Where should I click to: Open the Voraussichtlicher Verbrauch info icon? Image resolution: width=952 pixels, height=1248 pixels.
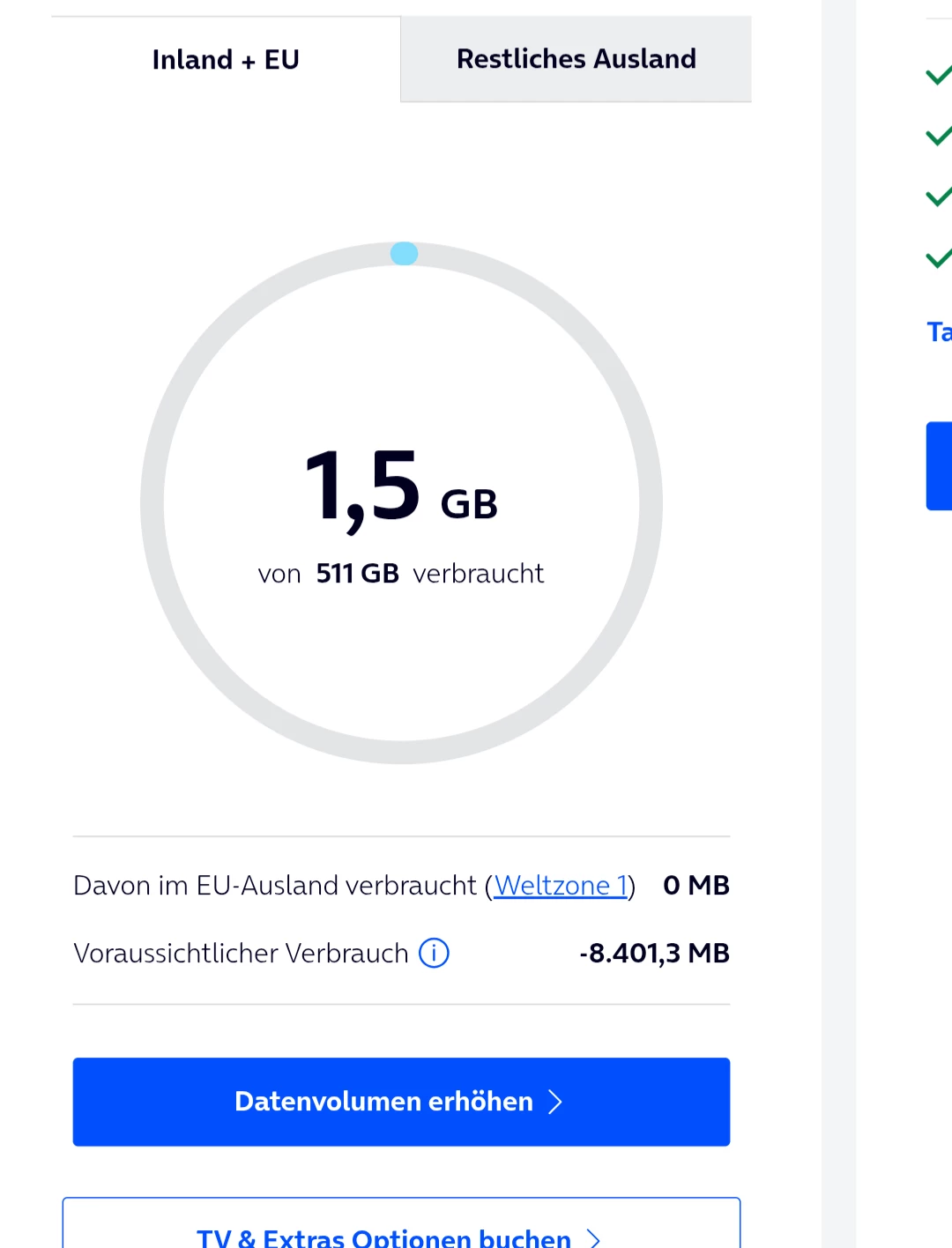click(434, 953)
